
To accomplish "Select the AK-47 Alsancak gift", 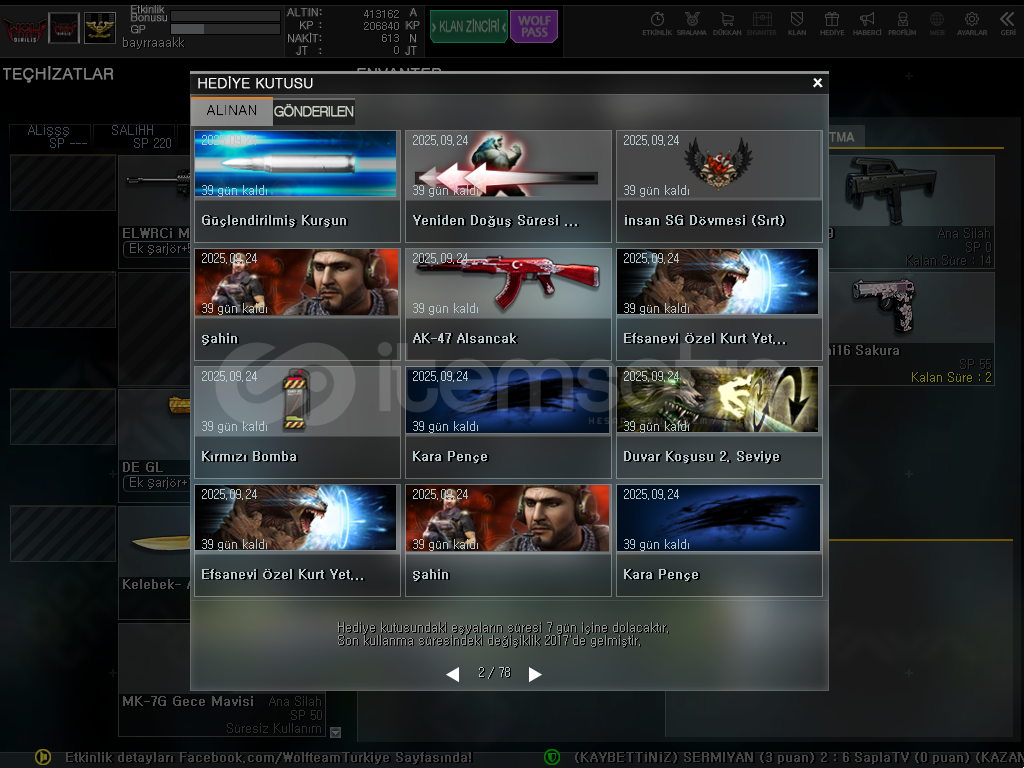I will coord(508,304).
